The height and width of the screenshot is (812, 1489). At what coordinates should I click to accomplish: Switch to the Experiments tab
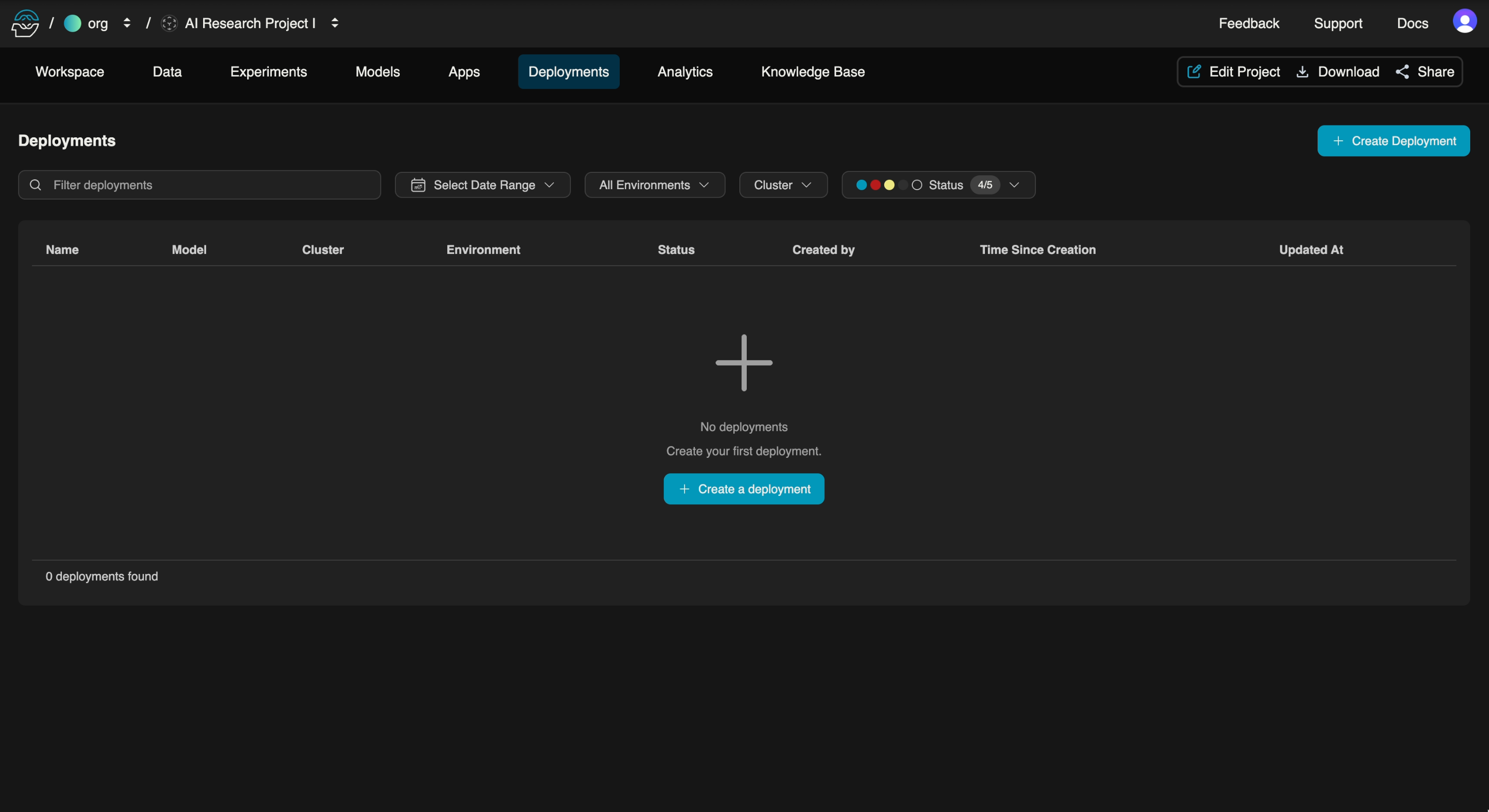click(x=268, y=72)
